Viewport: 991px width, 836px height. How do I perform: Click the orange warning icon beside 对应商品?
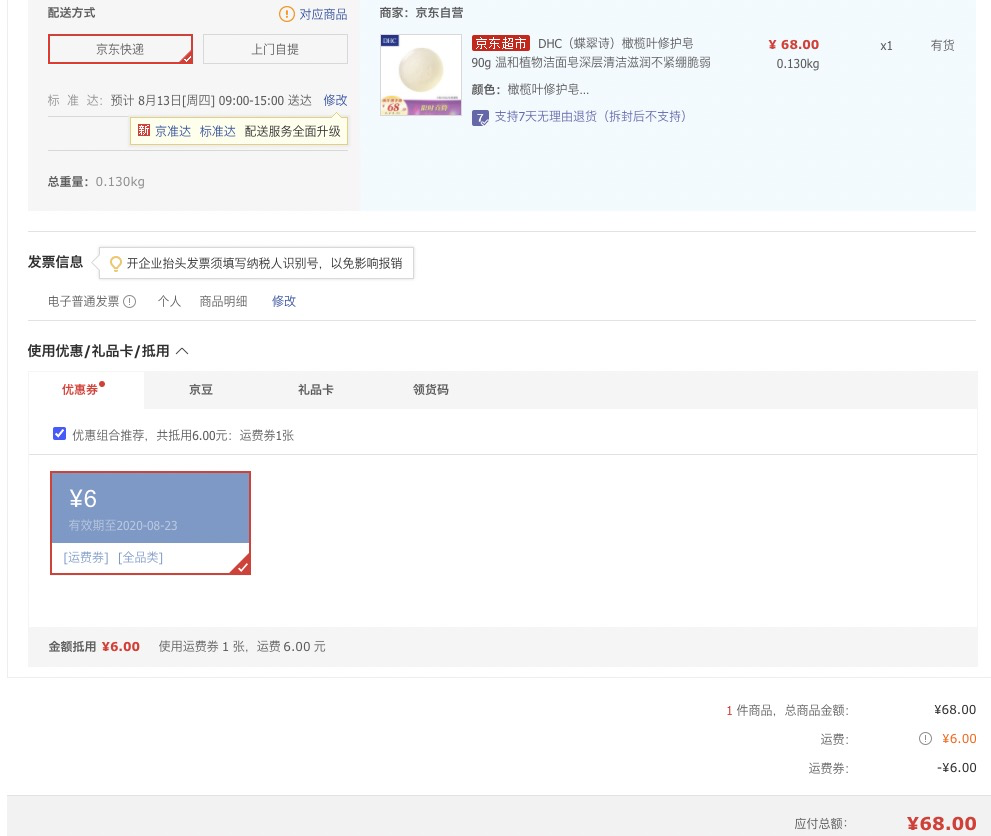286,14
